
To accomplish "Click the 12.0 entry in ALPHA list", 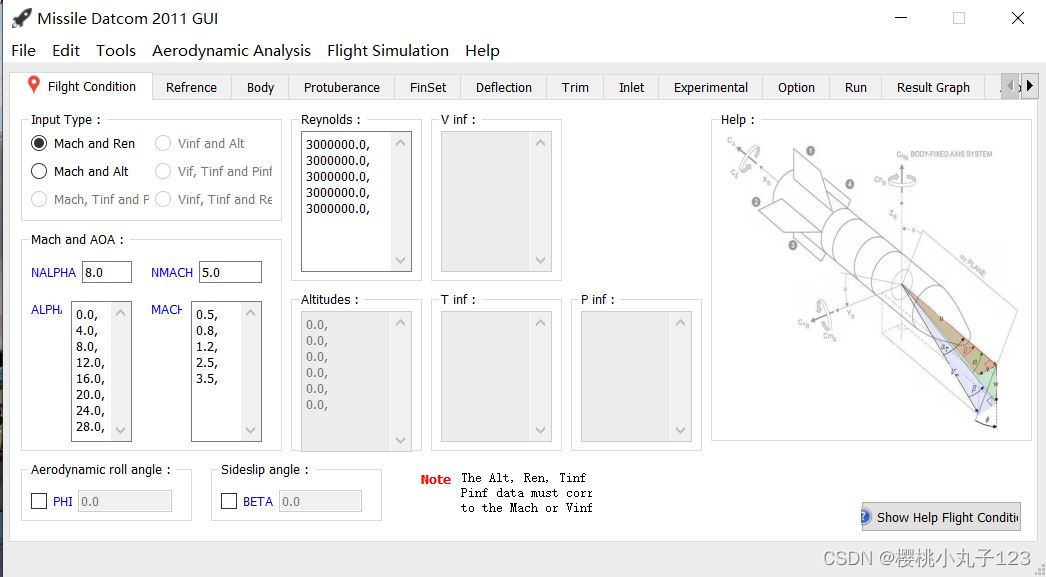I will tap(90, 363).
